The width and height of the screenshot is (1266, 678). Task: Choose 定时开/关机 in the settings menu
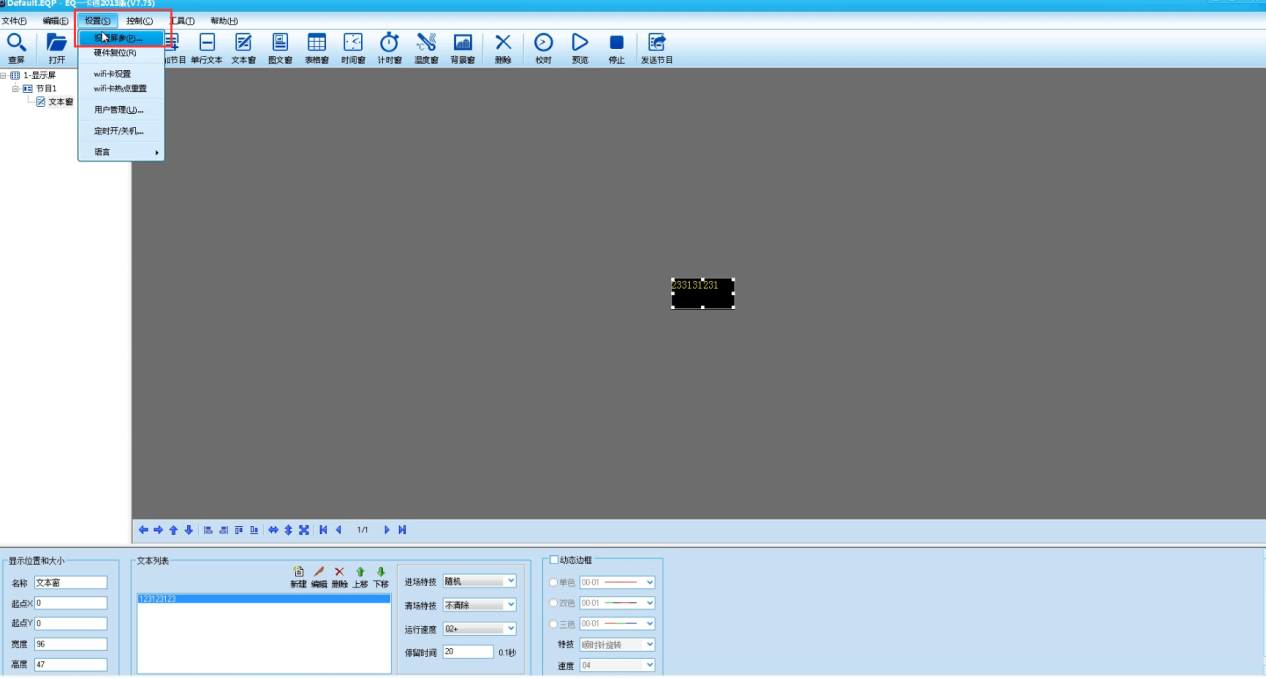tap(121, 131)
